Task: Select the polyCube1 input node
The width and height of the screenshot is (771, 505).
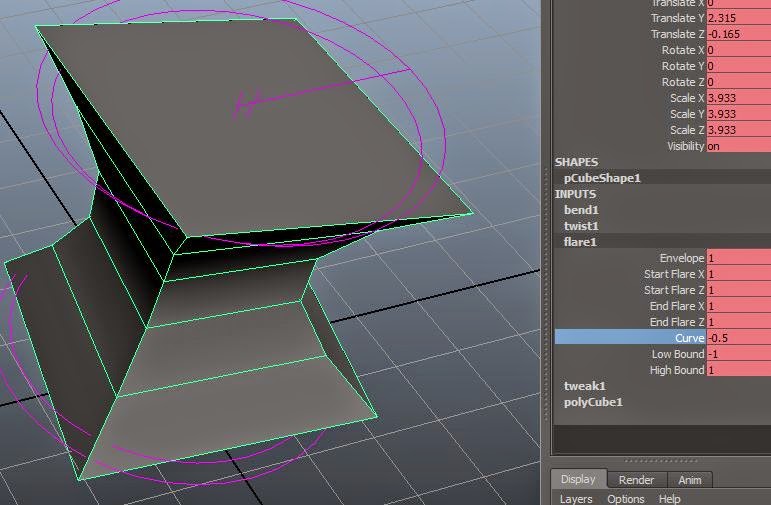Action: point(593,402)
